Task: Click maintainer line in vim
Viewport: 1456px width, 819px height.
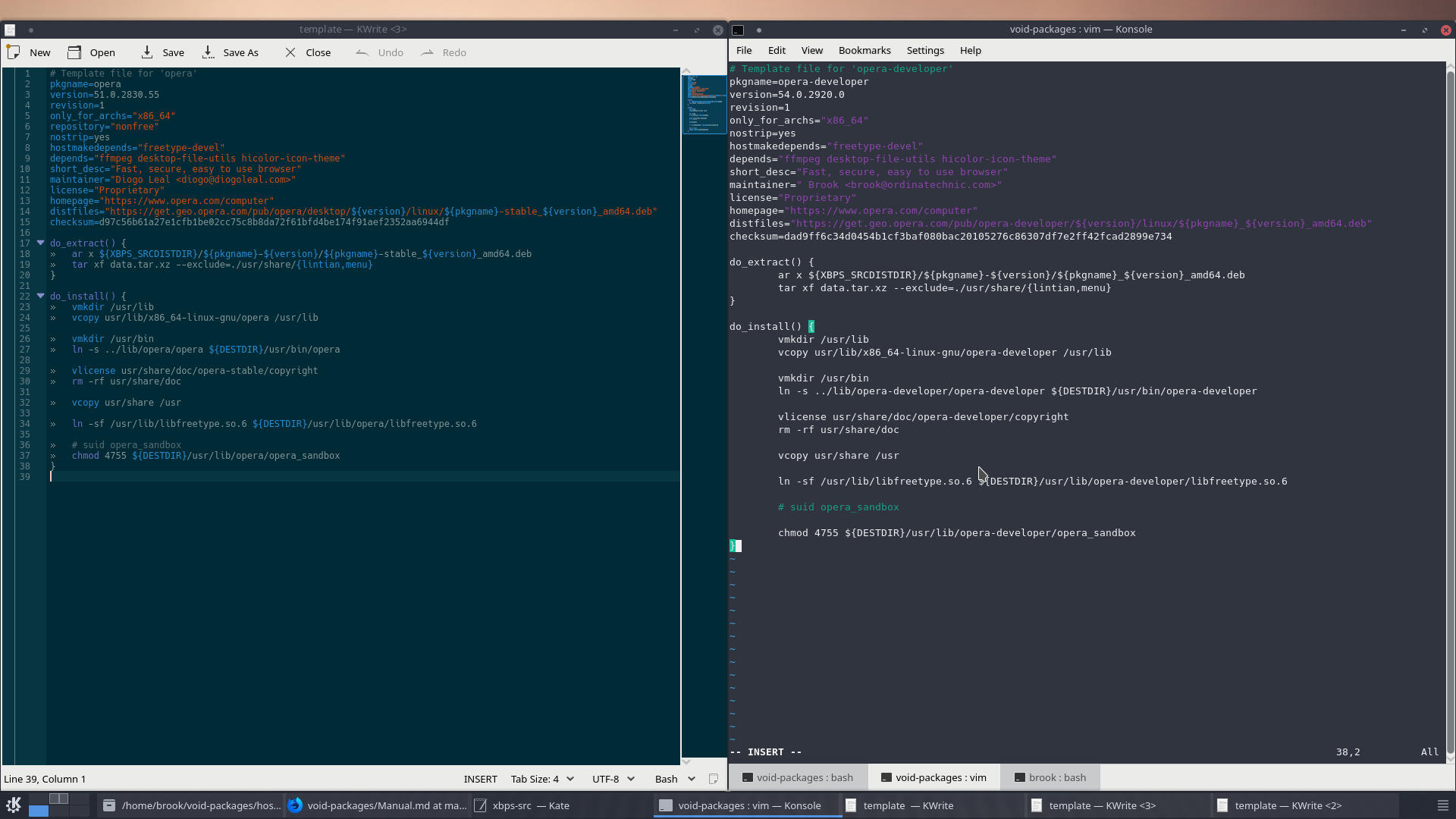Action: 866,185
